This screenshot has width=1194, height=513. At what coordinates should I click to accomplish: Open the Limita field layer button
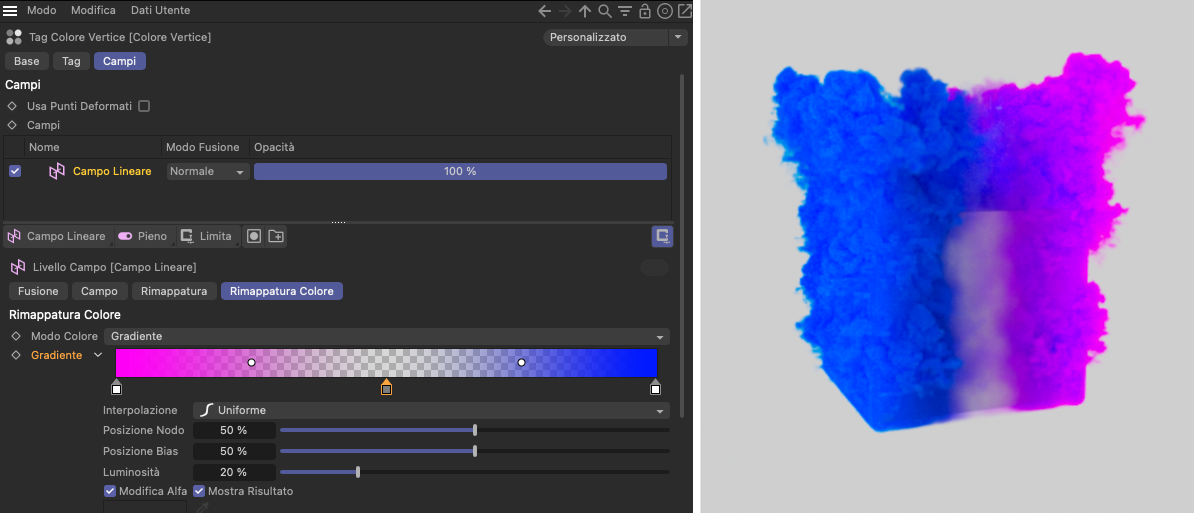(x=207, y=237)
